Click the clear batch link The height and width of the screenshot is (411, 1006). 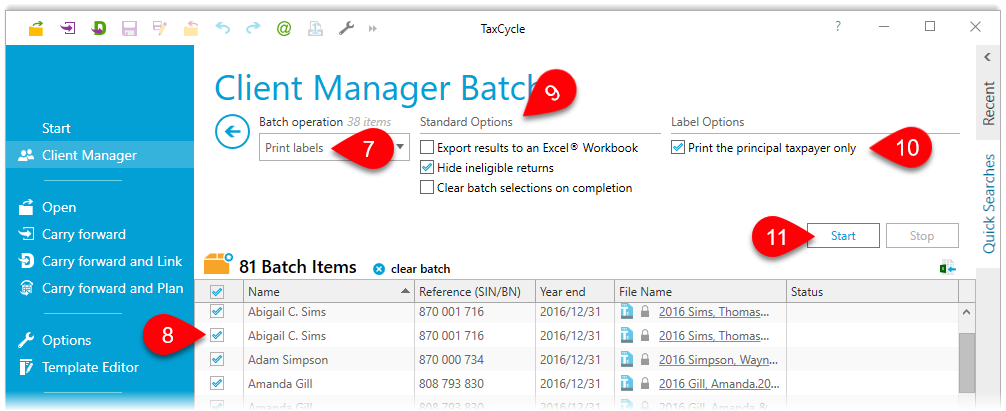point(420,269)
